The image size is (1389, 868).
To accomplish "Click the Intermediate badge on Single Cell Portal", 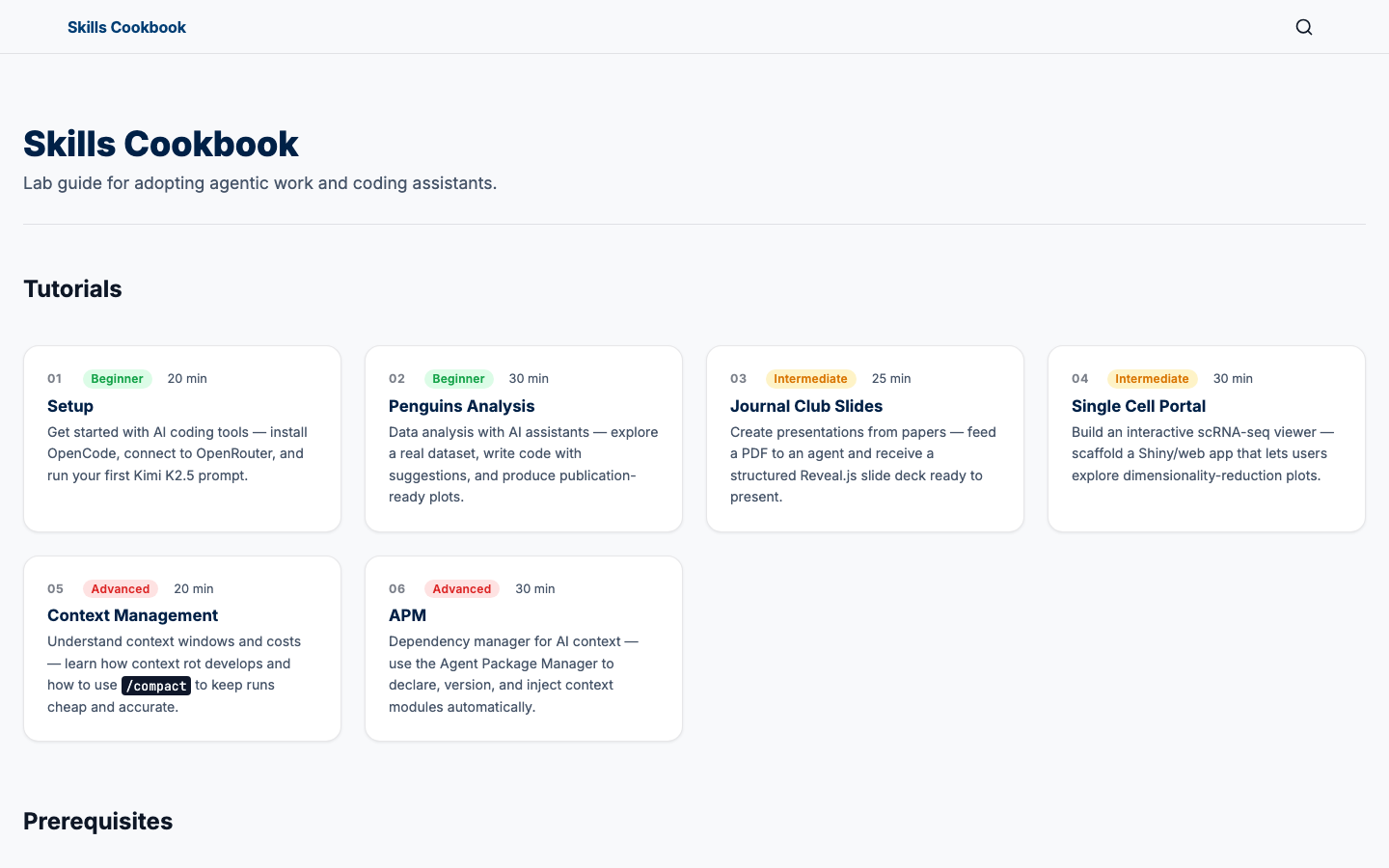I will pos(1152,379).
